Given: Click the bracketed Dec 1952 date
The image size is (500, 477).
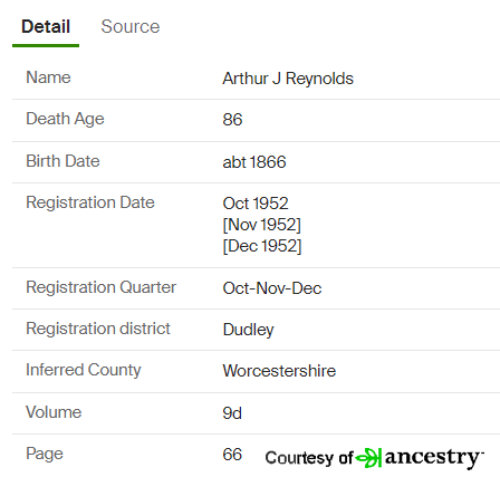Looking at the screenshot, I should 262,246.
